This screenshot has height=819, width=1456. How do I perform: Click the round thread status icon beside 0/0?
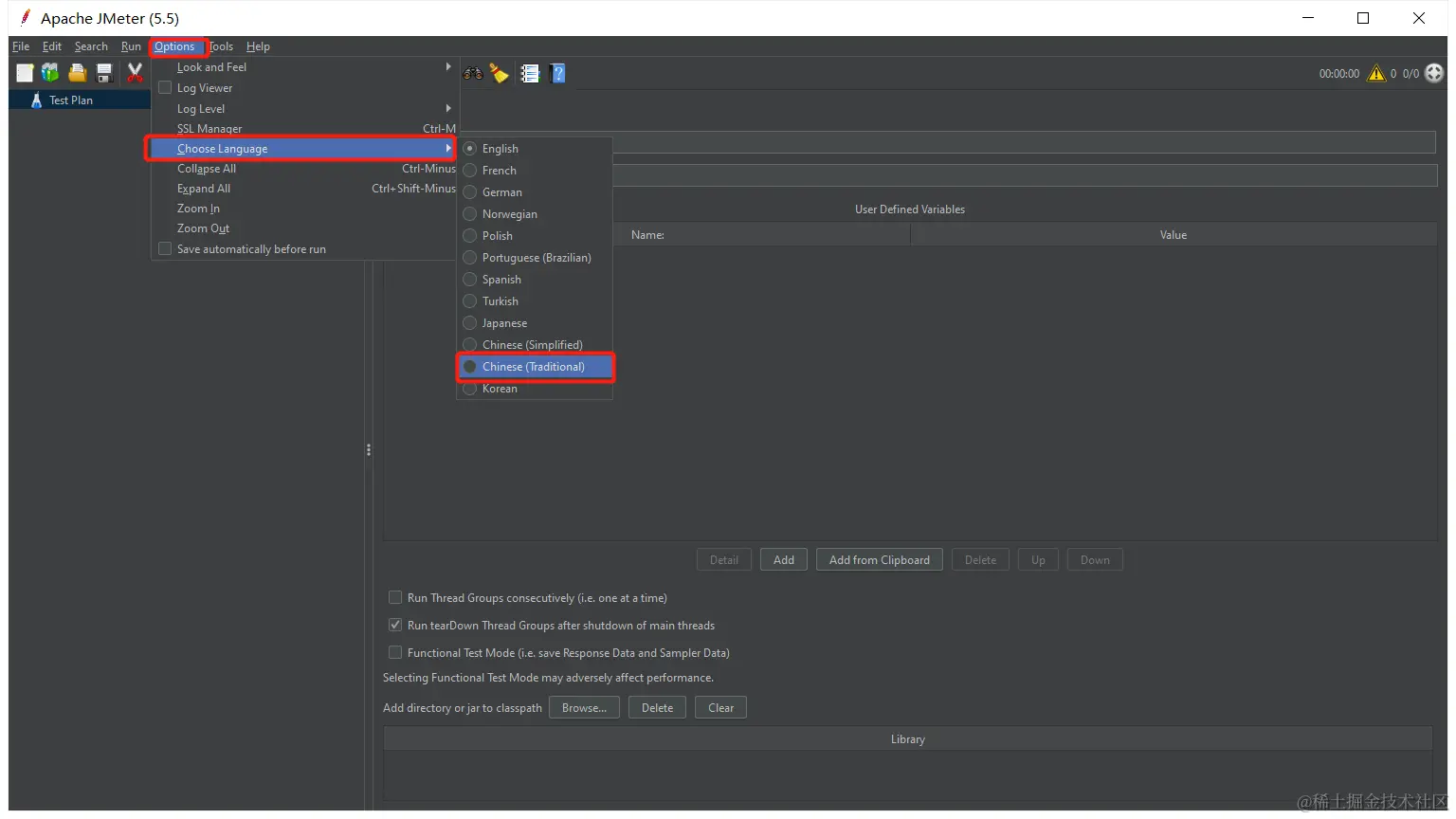tap(1434, 73)
